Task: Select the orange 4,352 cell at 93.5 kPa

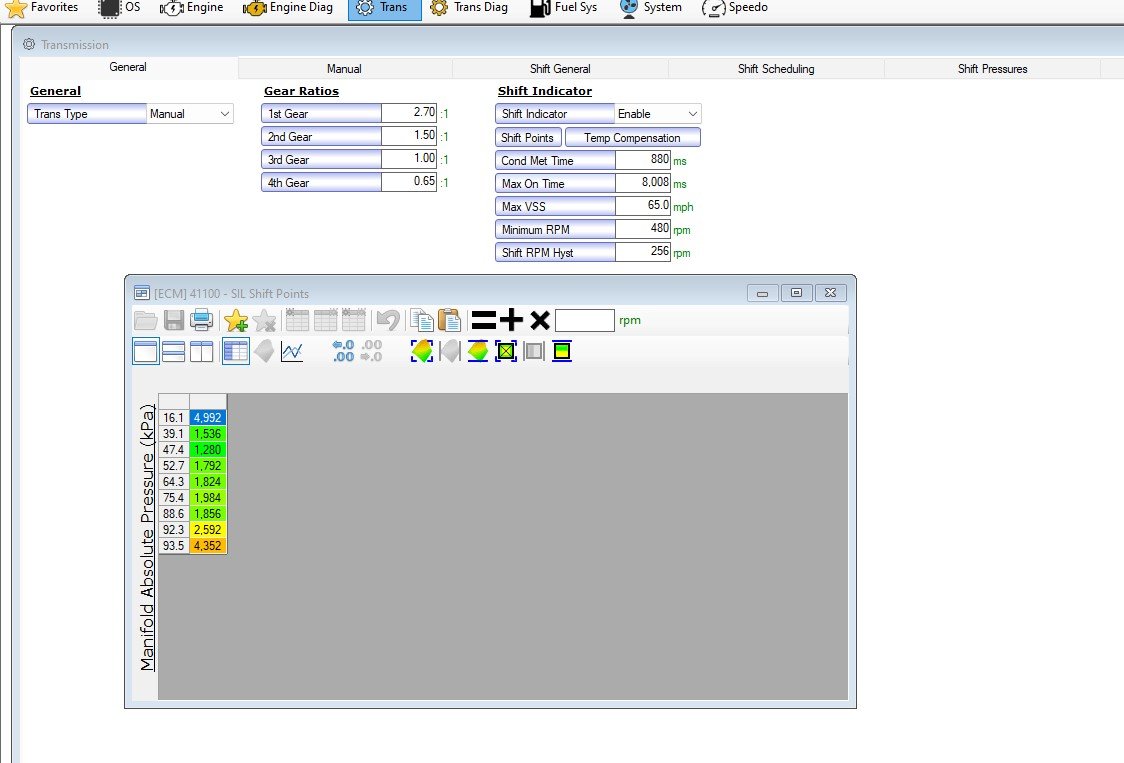Action: pos(207,546)
